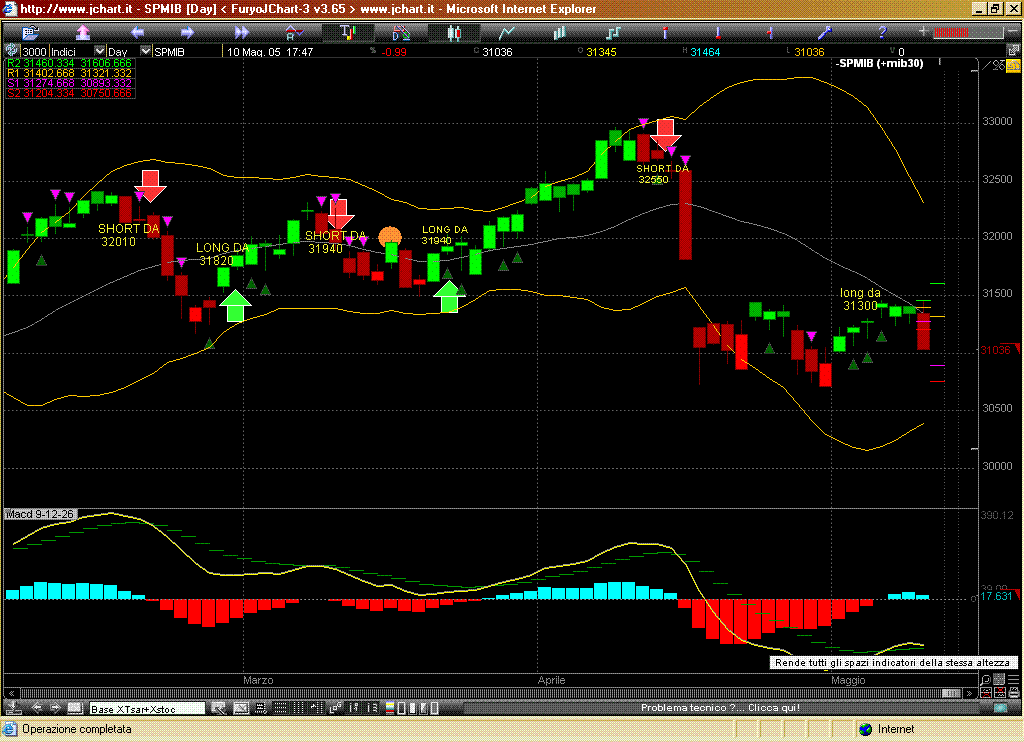Click the Macd 9-12-26 indicator label
This screenshot has width=1024, height=742.
(40, 514)
